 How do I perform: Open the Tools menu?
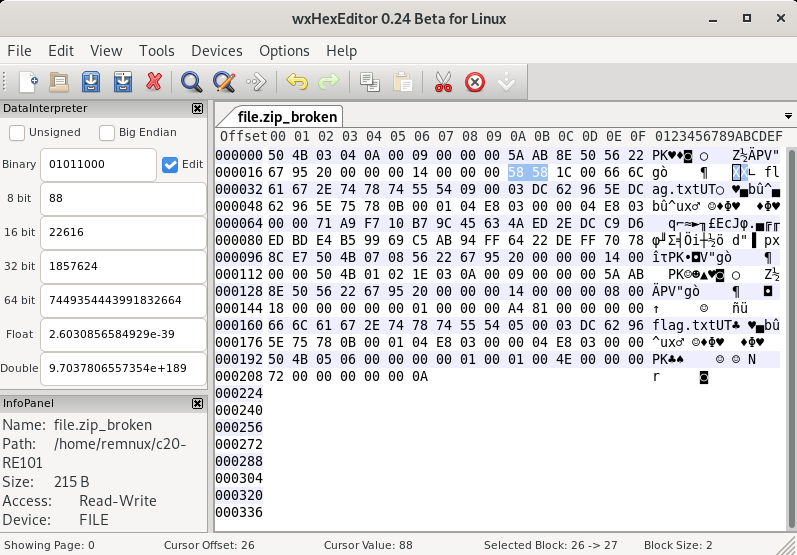pyautogui.click(x=157, y=51)
